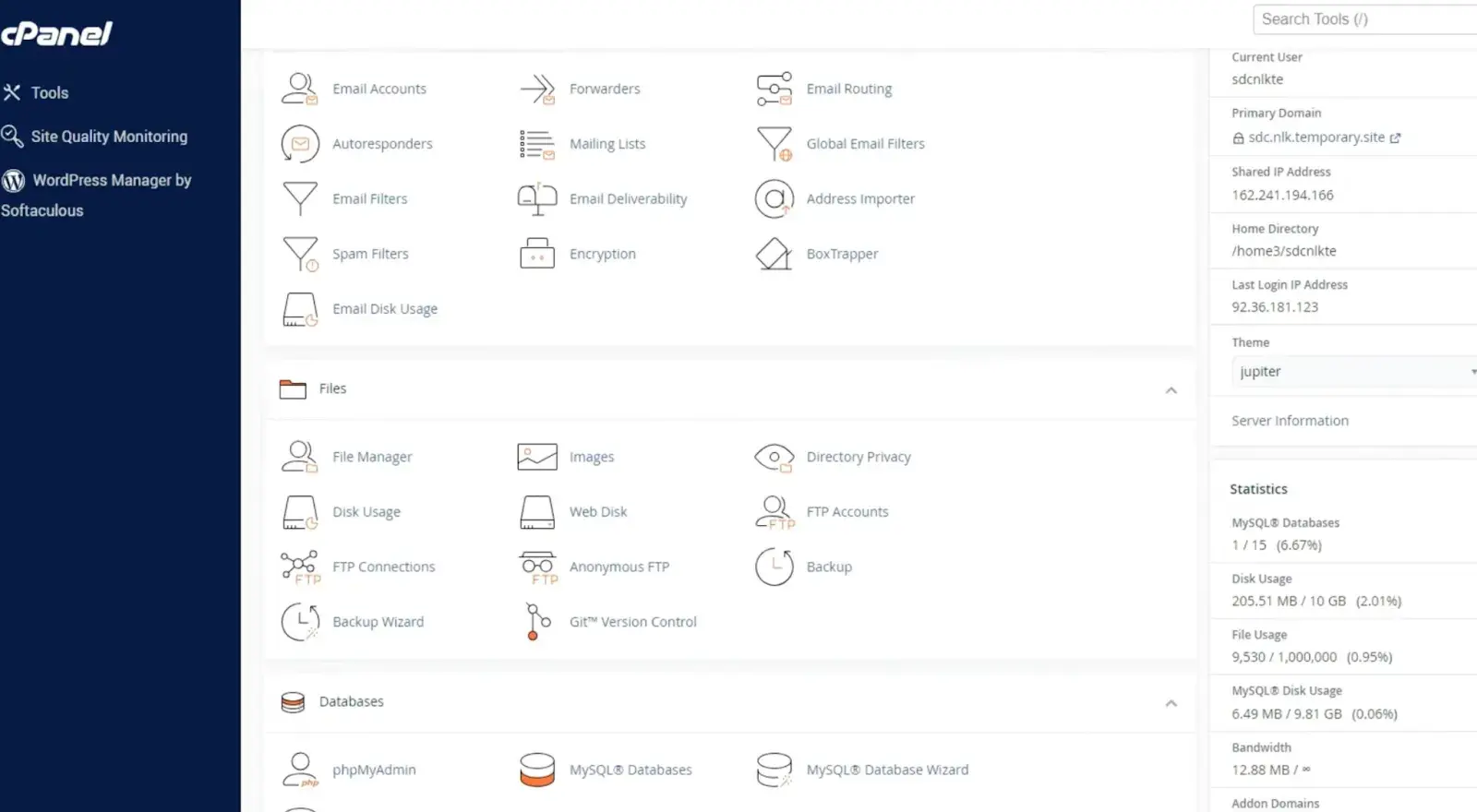Click the cPanel logo
1477x812 pixels.
click(x=56, y=34)
